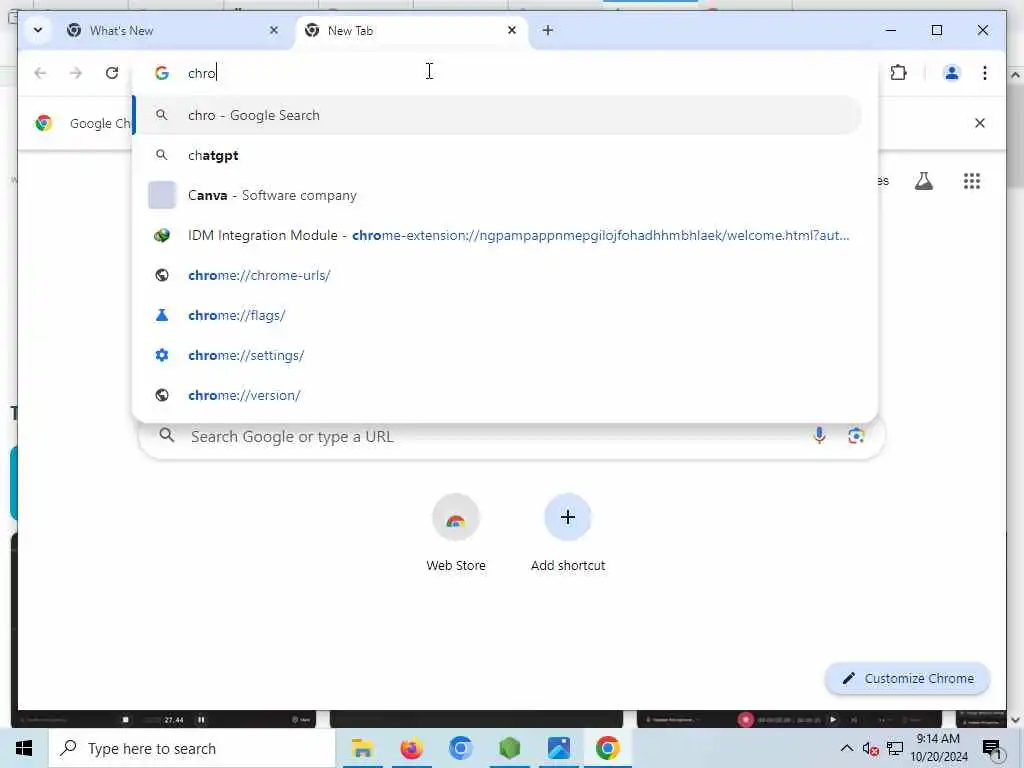Image resolution: width=1024 pixels, height=768 pixels.
Task: Click the flask icon of flags suggestion
Action: [162, 315]
